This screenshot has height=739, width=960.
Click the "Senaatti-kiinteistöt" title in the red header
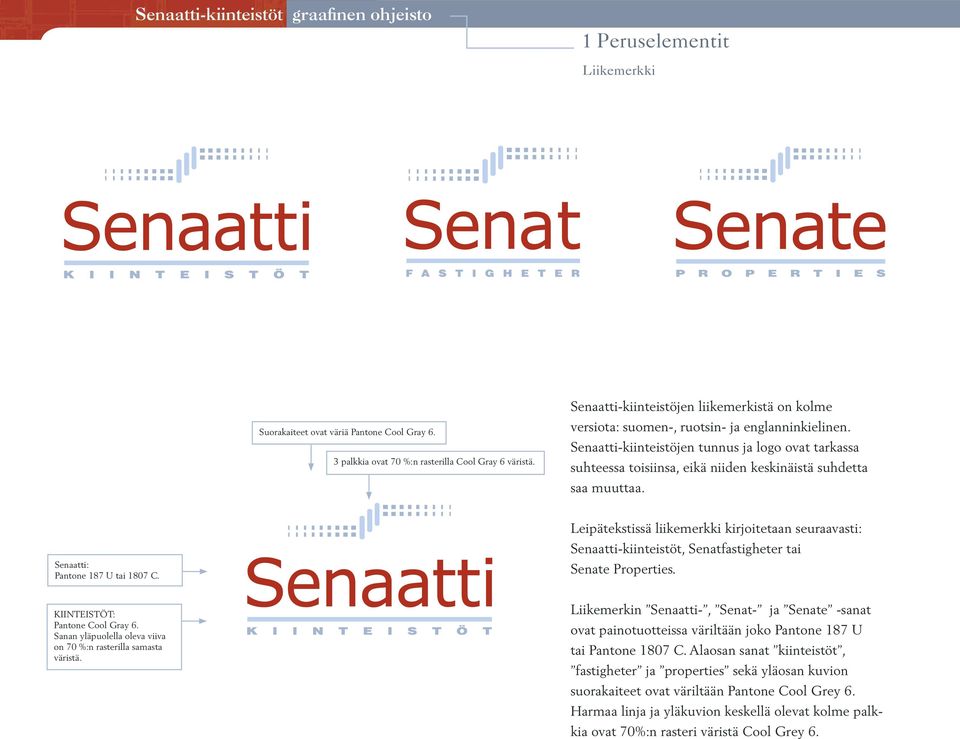(x=209, y=14)
